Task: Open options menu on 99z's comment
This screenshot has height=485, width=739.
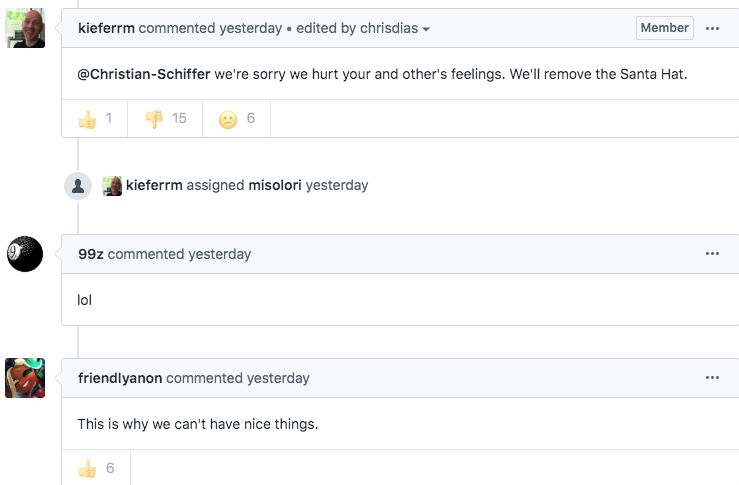Action: (x=712, y=254)
